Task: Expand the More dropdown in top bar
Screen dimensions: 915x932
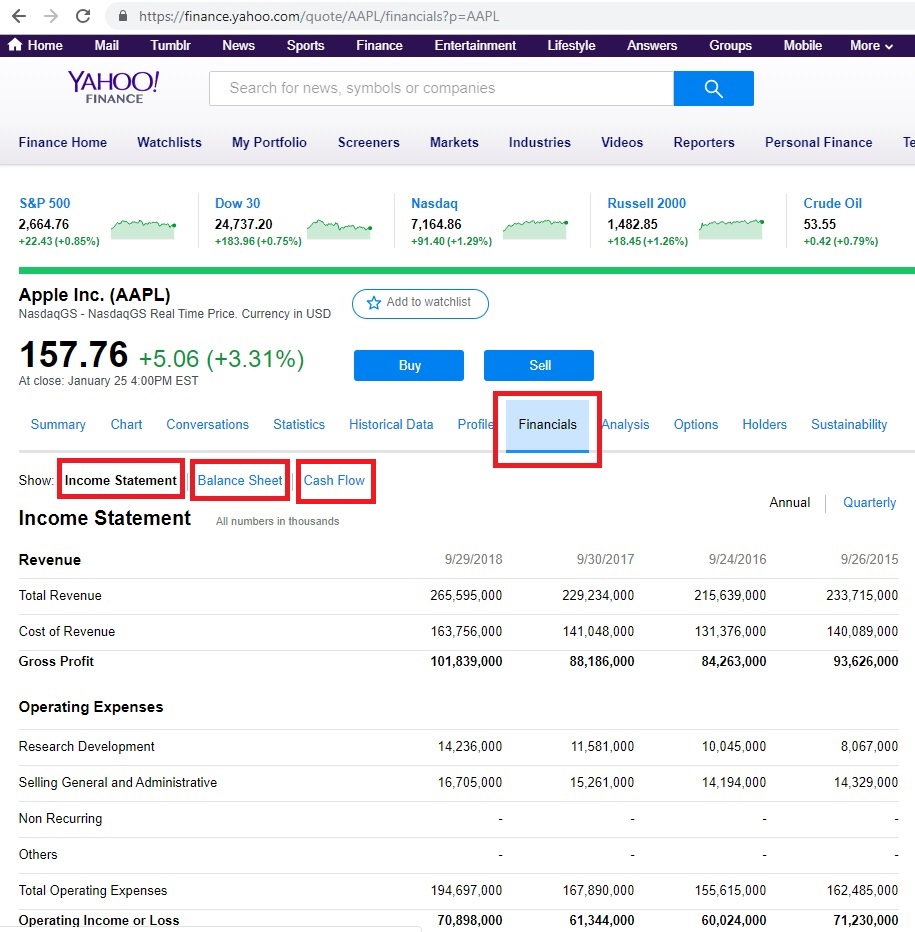Action: [x=871, y=45]
